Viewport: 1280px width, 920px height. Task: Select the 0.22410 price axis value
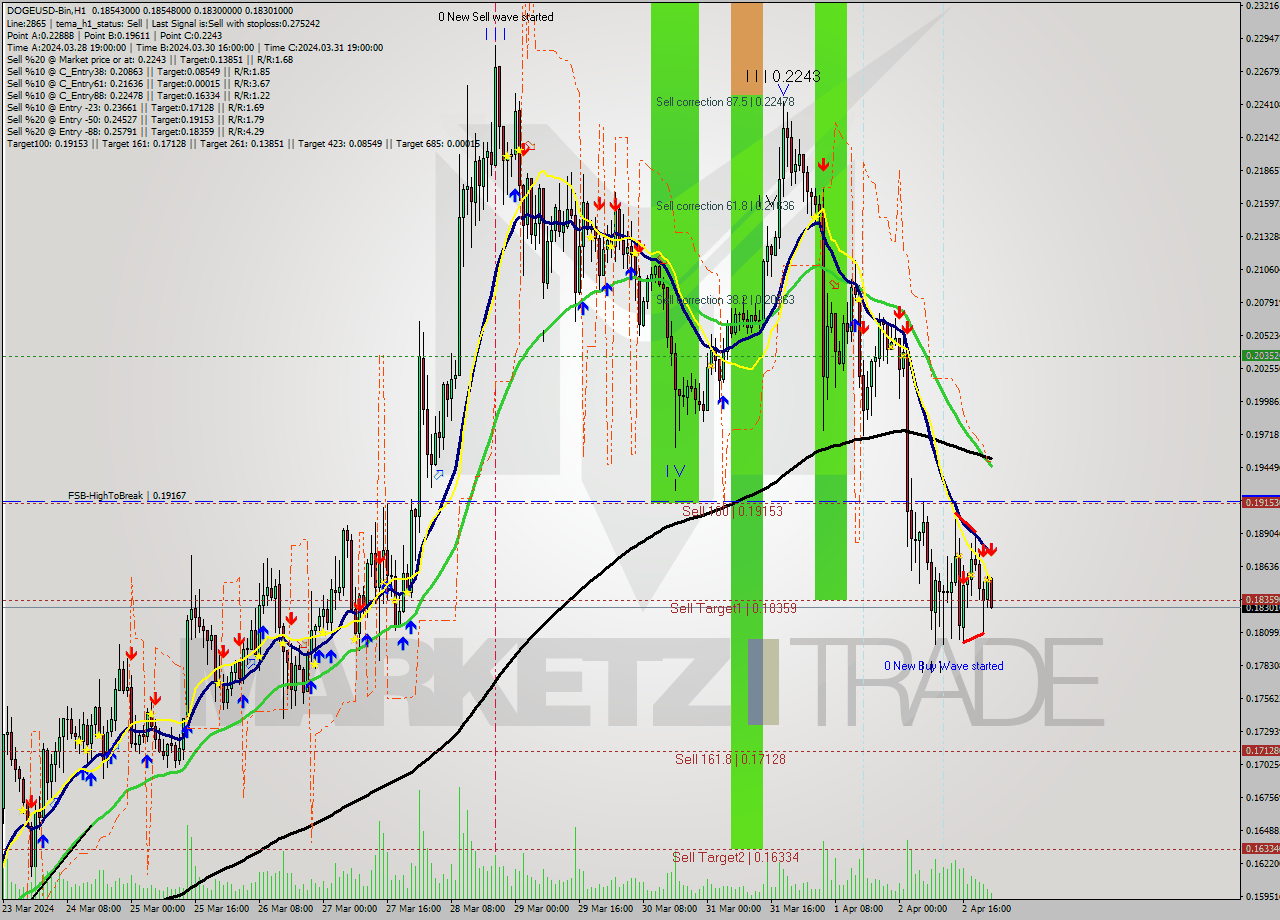pos(1262,105)
